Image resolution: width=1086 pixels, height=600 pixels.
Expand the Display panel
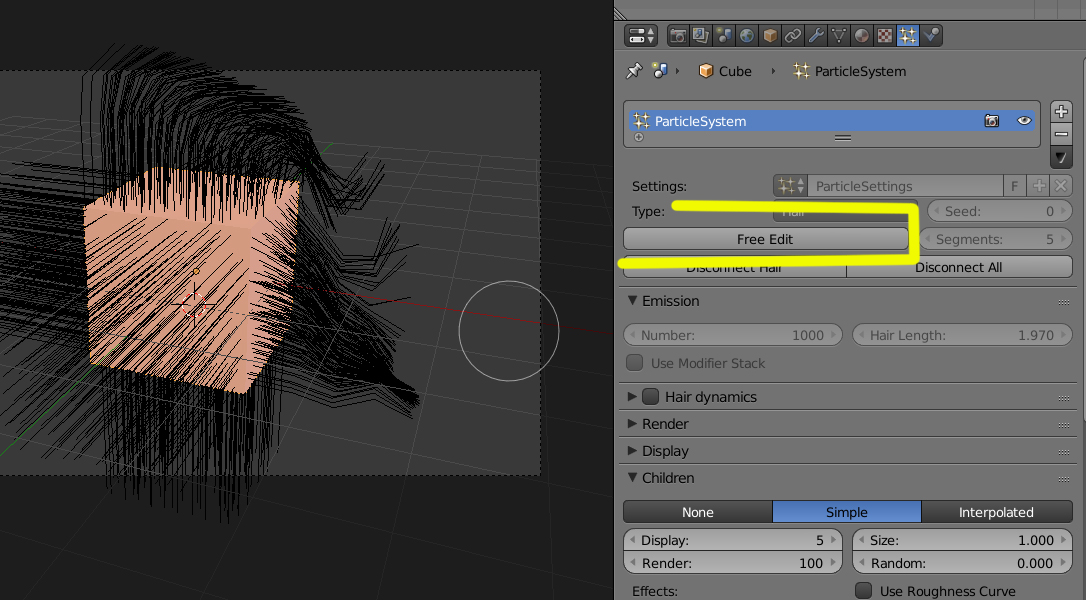pos(632,451)
